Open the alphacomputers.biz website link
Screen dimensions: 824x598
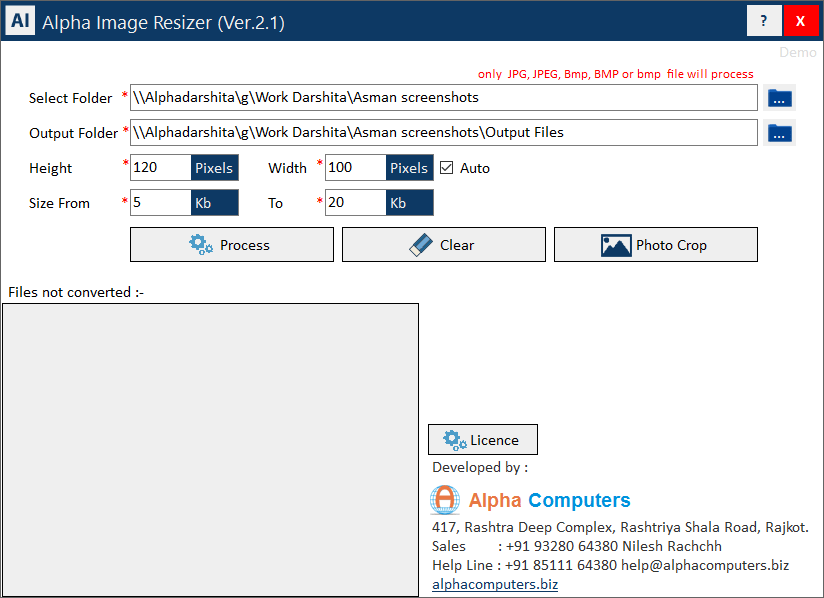pyautogui.click(x=495, y=584)
